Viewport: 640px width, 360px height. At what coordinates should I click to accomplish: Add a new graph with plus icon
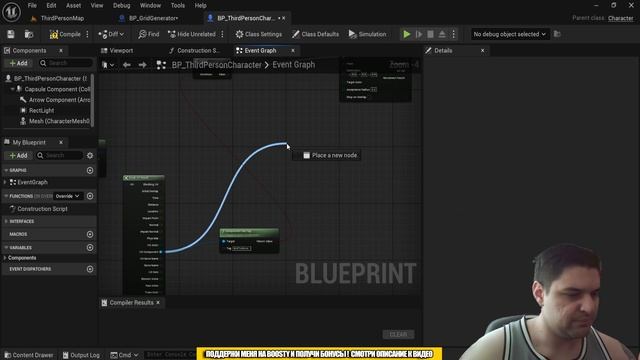coord(90,170)
